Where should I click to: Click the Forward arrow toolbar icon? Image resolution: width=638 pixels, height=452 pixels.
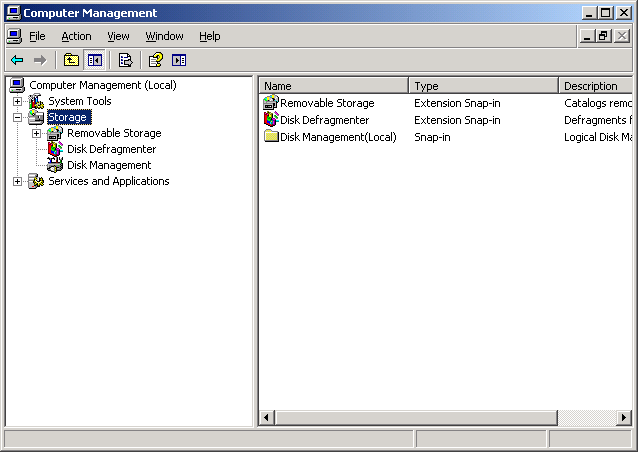(40, 60)
